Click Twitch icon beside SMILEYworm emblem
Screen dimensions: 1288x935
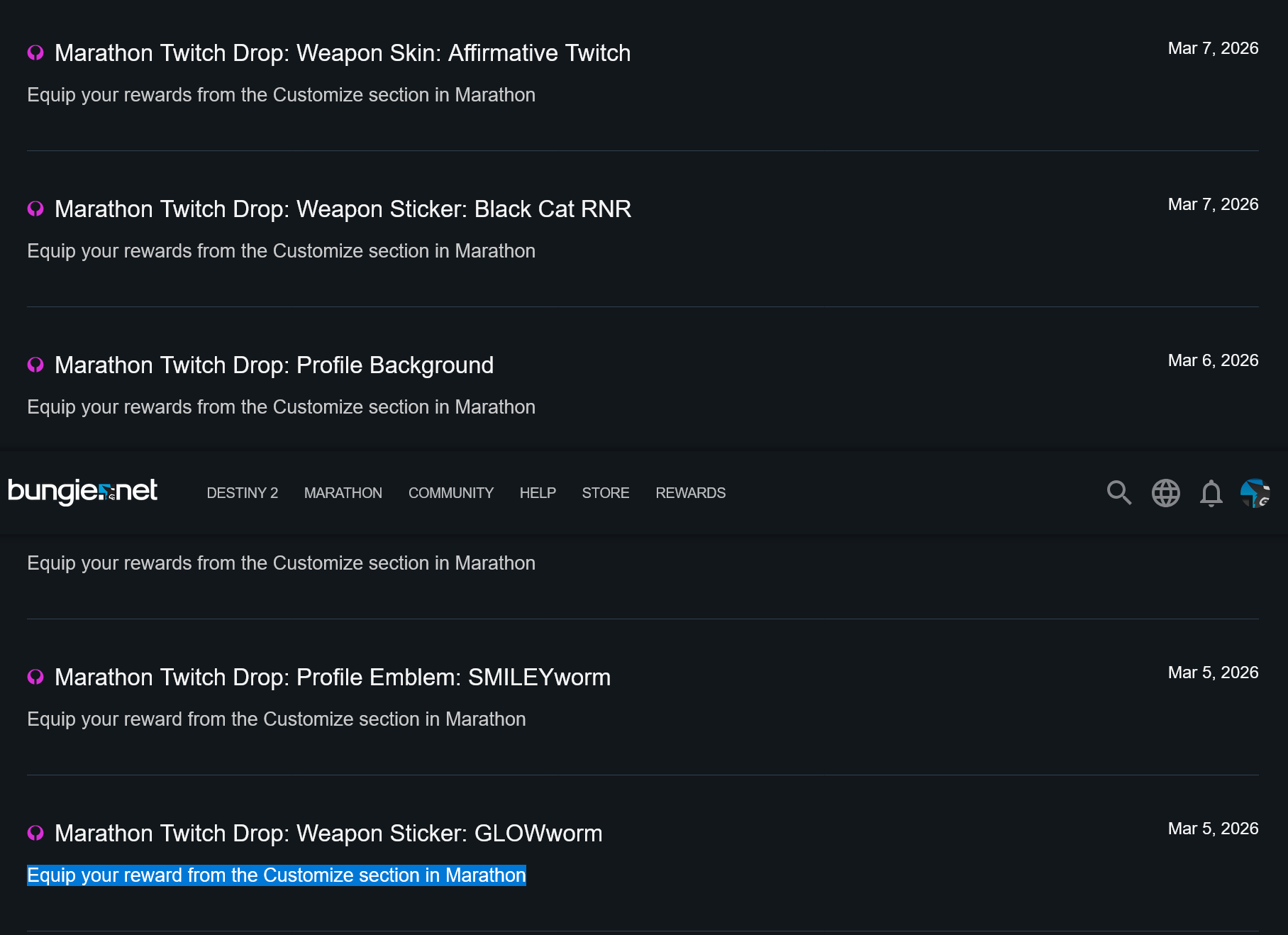pyautogui.click(x=35, y=677)
